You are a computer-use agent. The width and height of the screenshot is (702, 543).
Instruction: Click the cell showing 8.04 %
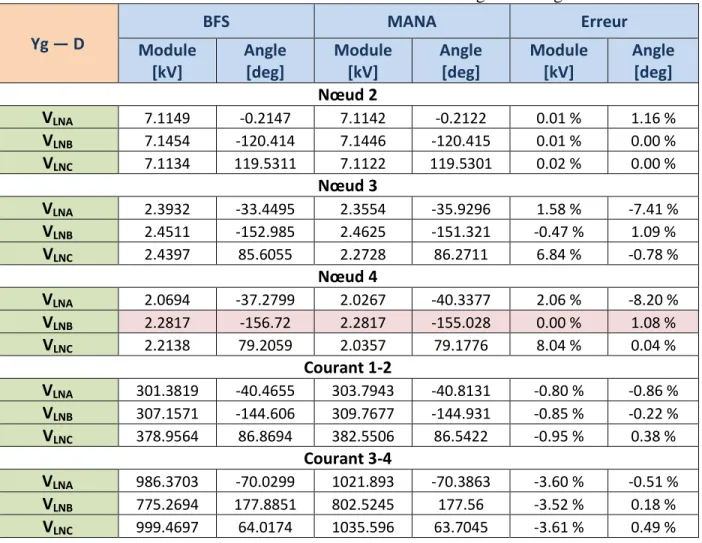559,345
